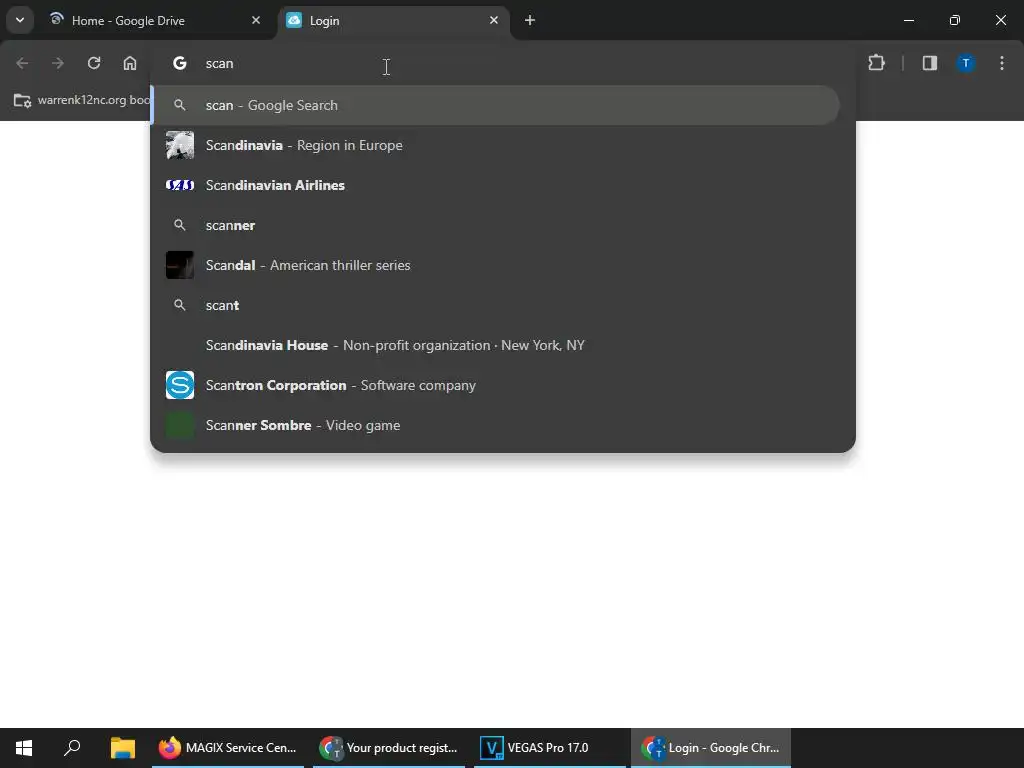
Task: Restore down the Chrome window
Action: 955,20
